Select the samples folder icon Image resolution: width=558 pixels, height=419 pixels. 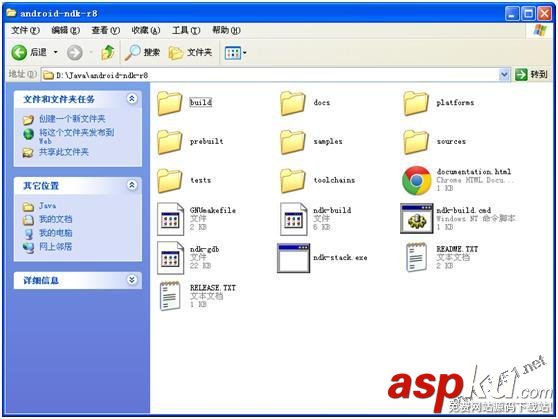293,142
